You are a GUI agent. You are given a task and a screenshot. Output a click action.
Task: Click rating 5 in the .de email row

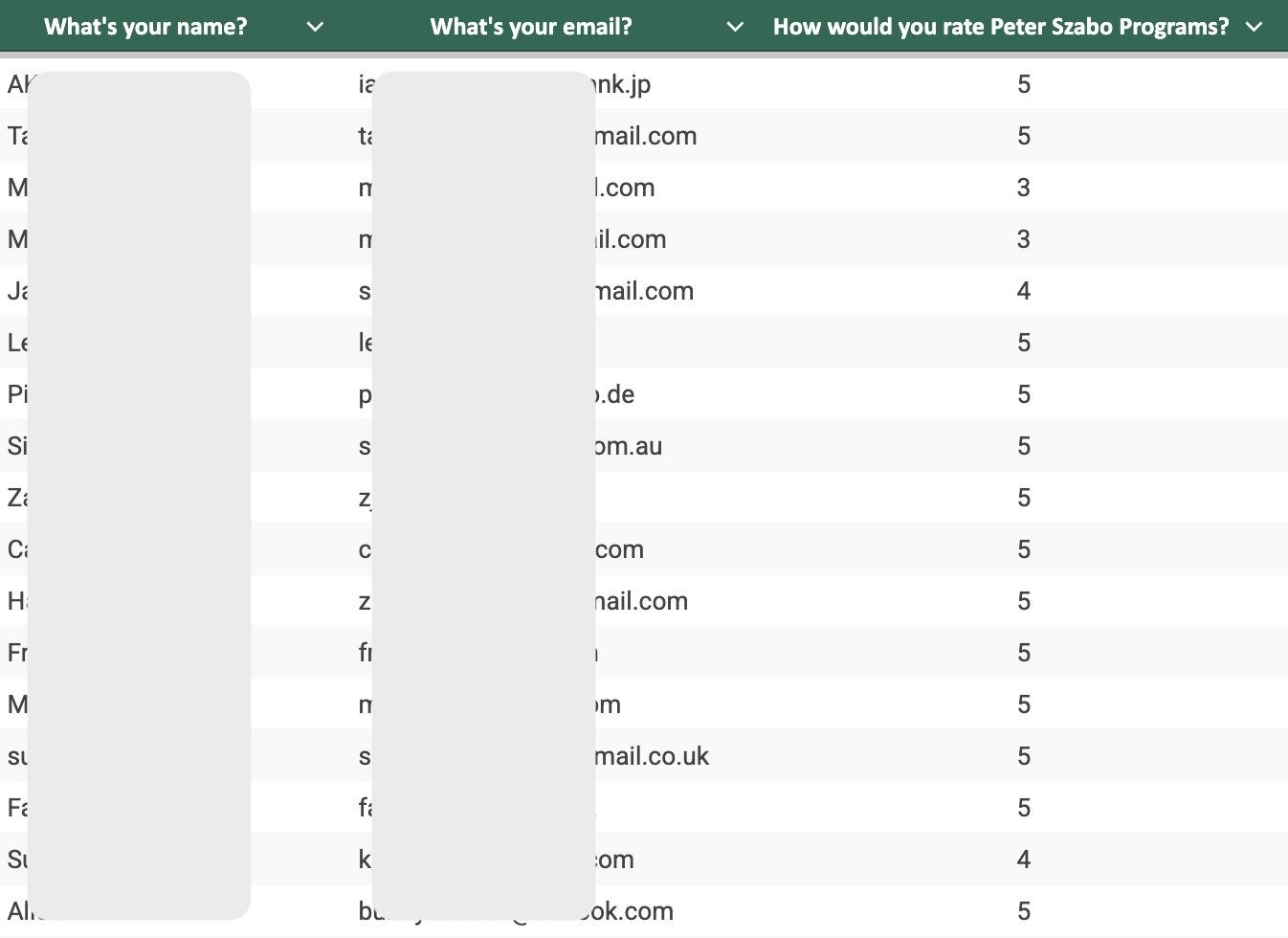(x=1023, y=394)
